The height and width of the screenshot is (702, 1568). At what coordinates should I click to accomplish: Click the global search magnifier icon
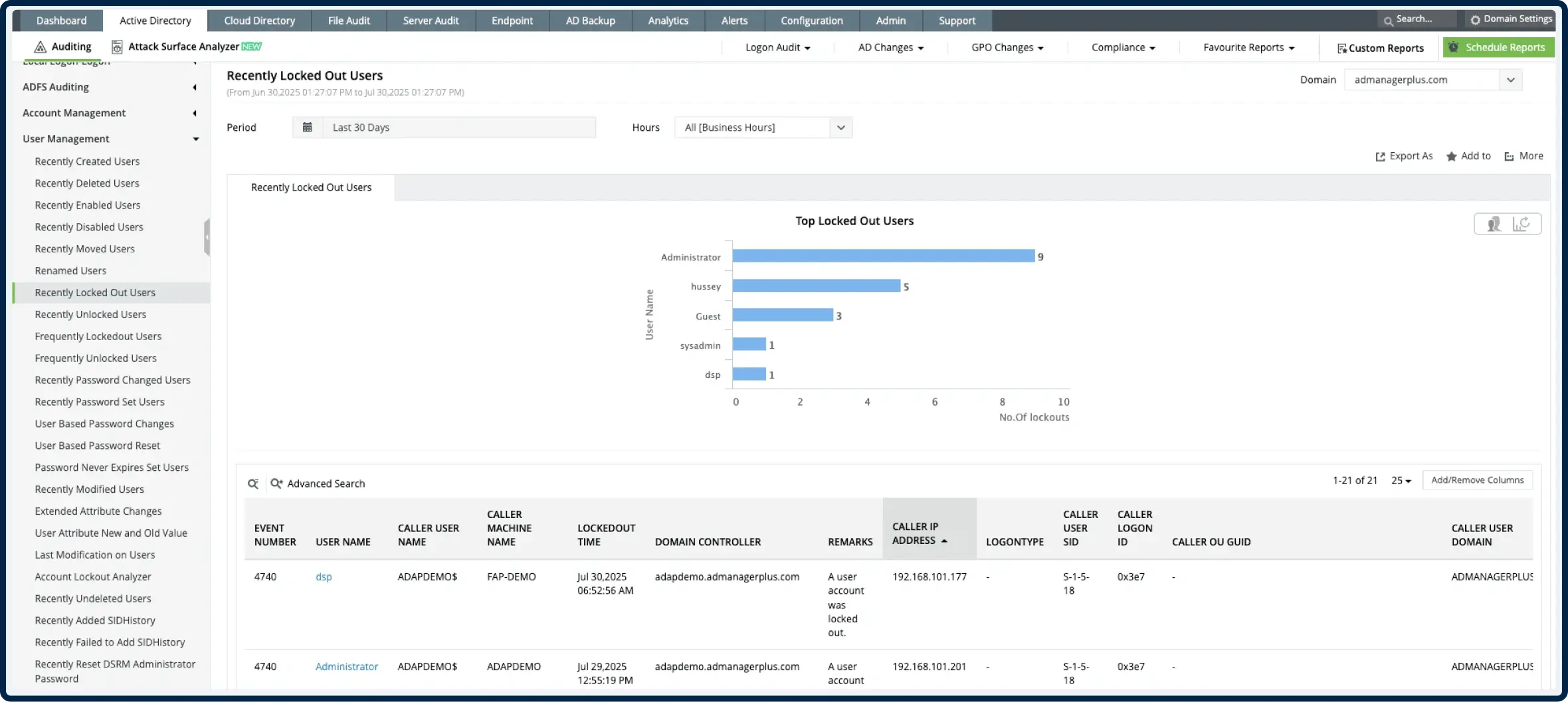tap(1389, 20)
